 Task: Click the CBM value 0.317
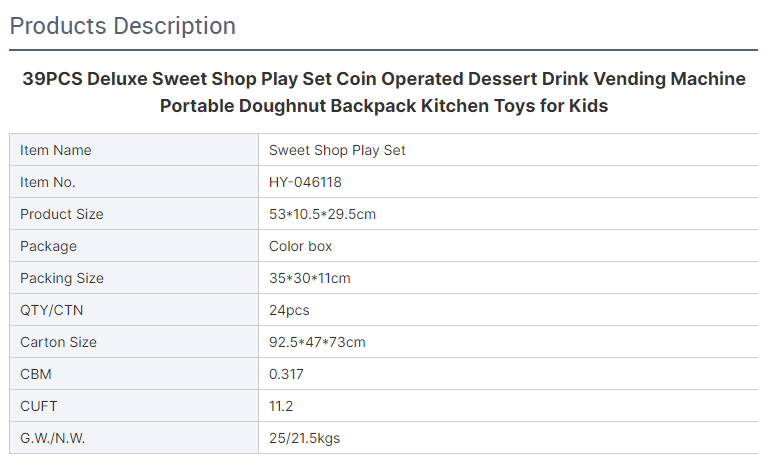click(x=286, y=374)
